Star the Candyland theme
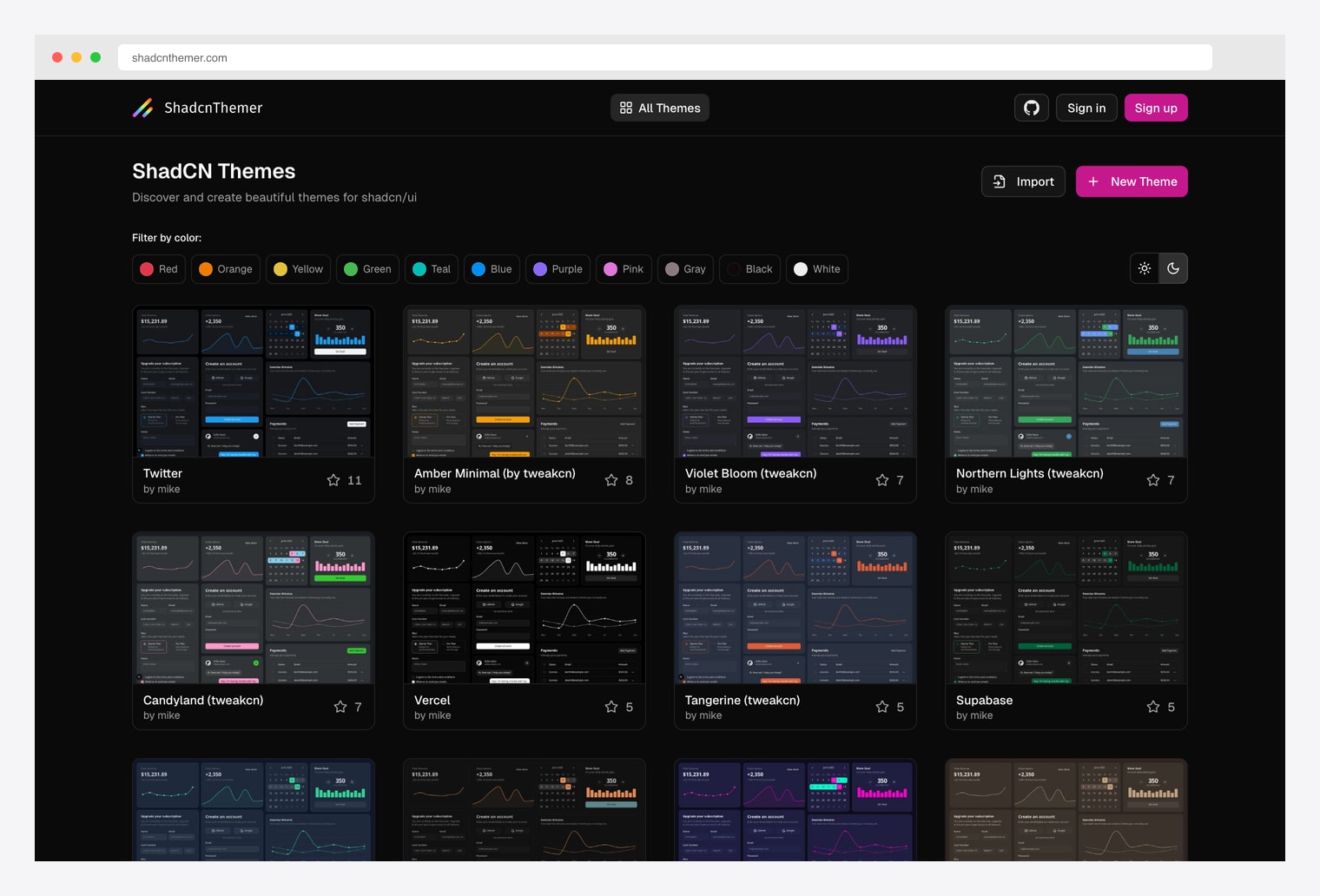Image resolution: width=1320 pixels, height=896 pixels. (340, 707)
